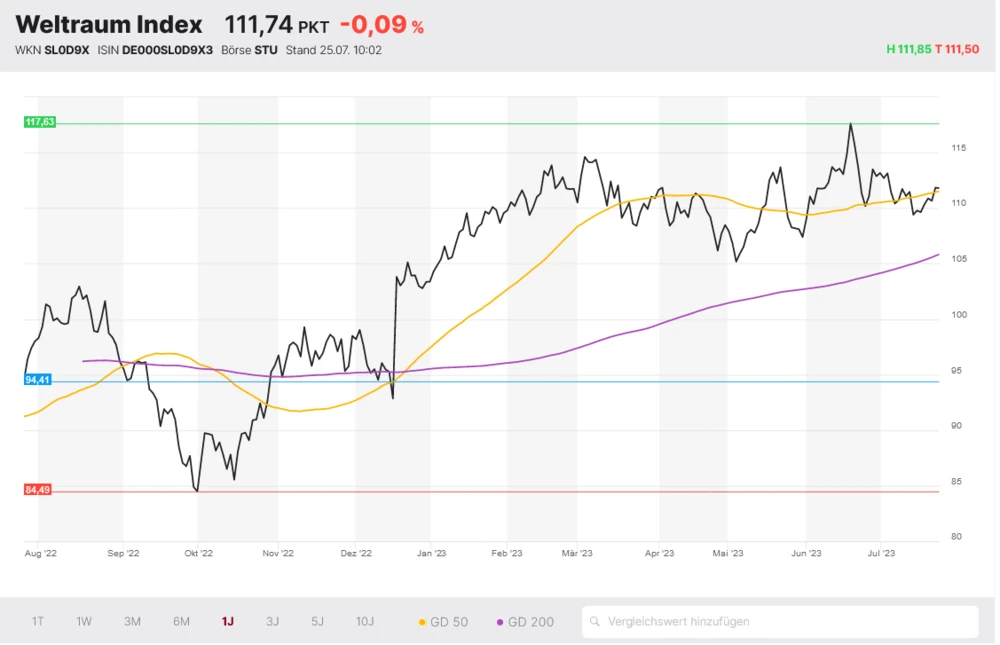
Task: Click the magnifier icon in the comparison search
Action: [595, 622]
